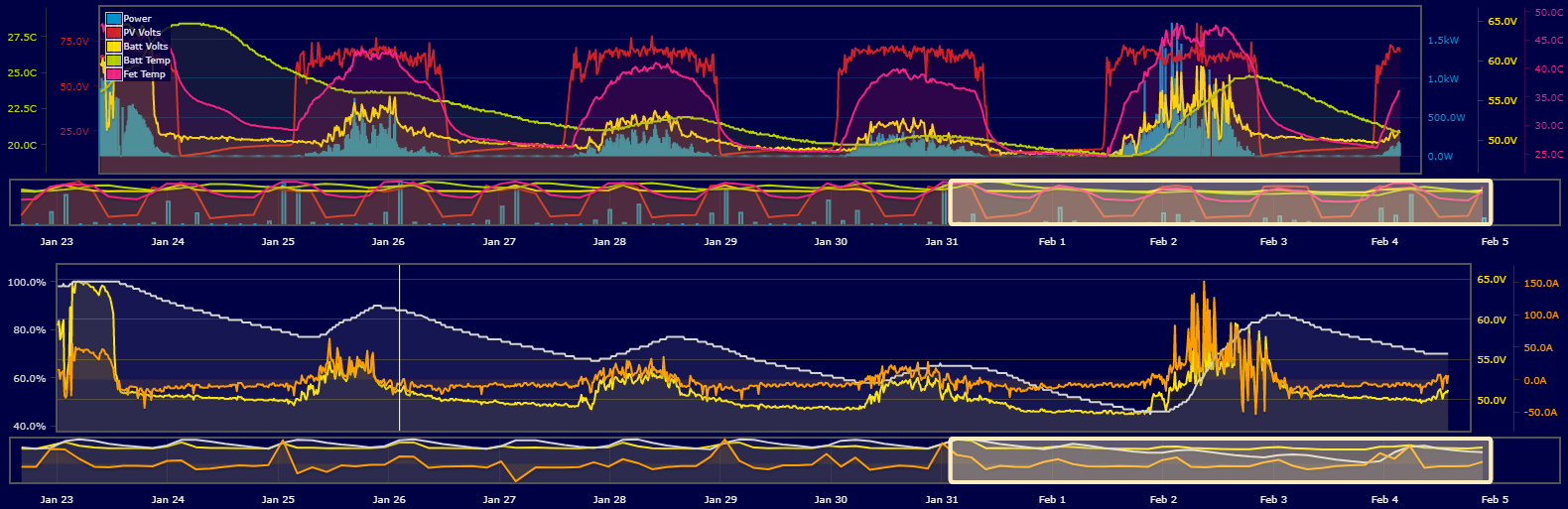Click the 75.0V label on PV volts axis

click(x=74, y=42)
